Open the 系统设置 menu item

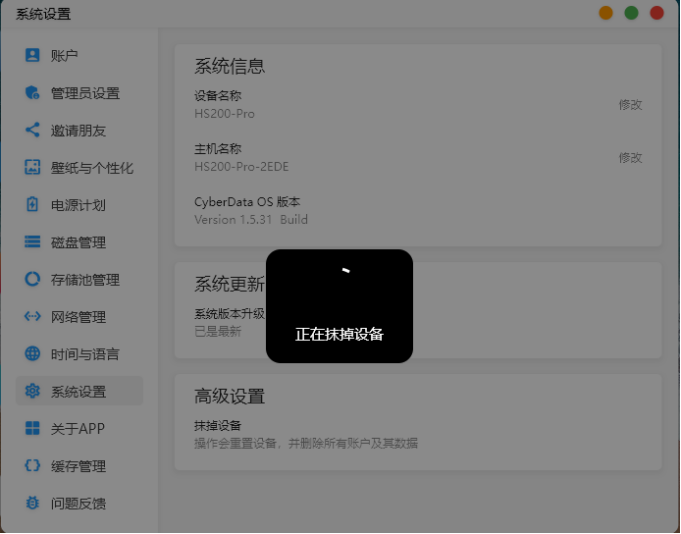[79, 391]
